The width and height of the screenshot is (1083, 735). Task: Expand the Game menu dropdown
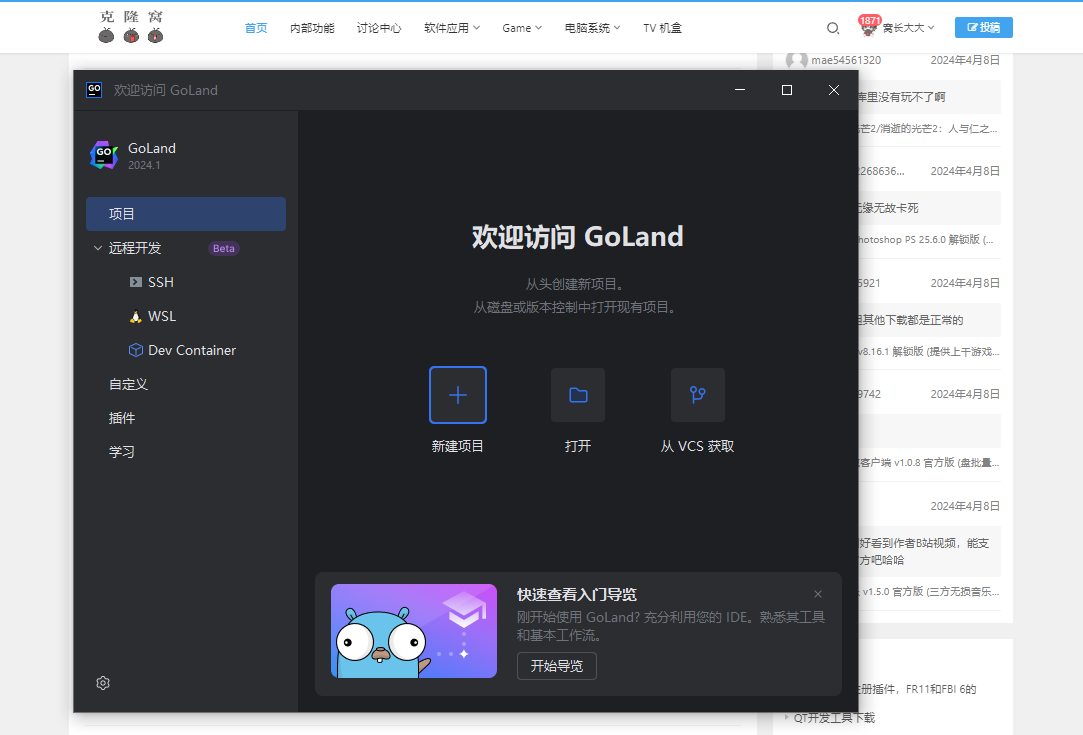[522, 28]
